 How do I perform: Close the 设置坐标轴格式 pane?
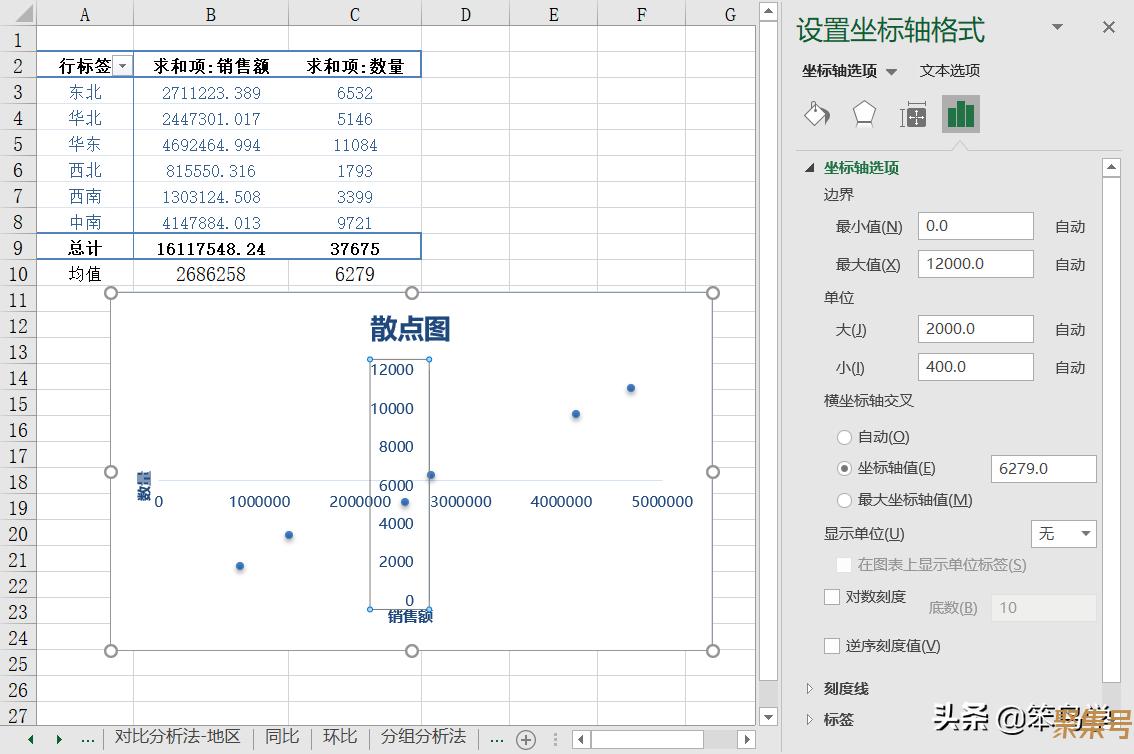(1108, 28)
